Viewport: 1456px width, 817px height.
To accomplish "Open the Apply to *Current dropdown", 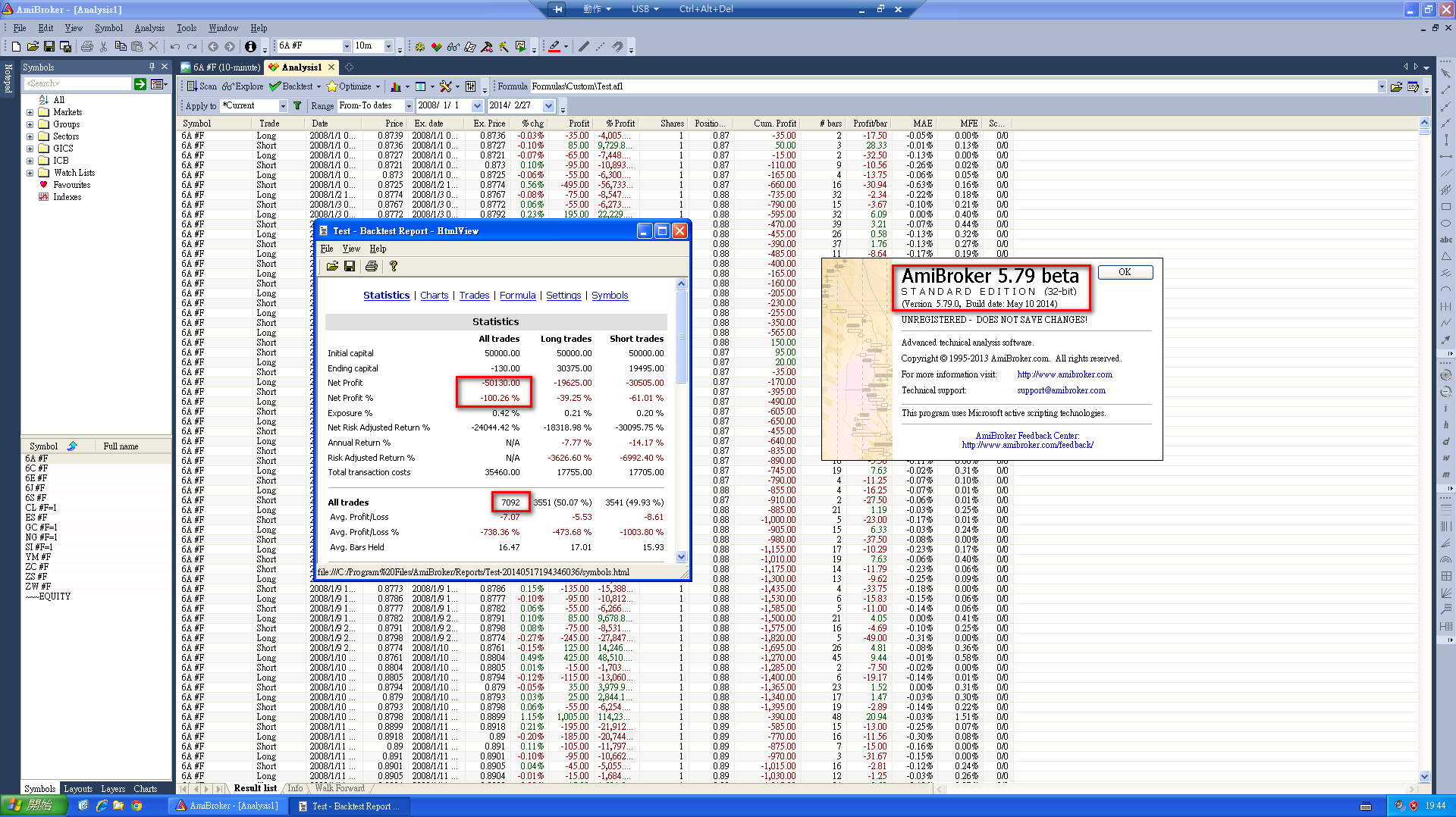I will 283,106.
